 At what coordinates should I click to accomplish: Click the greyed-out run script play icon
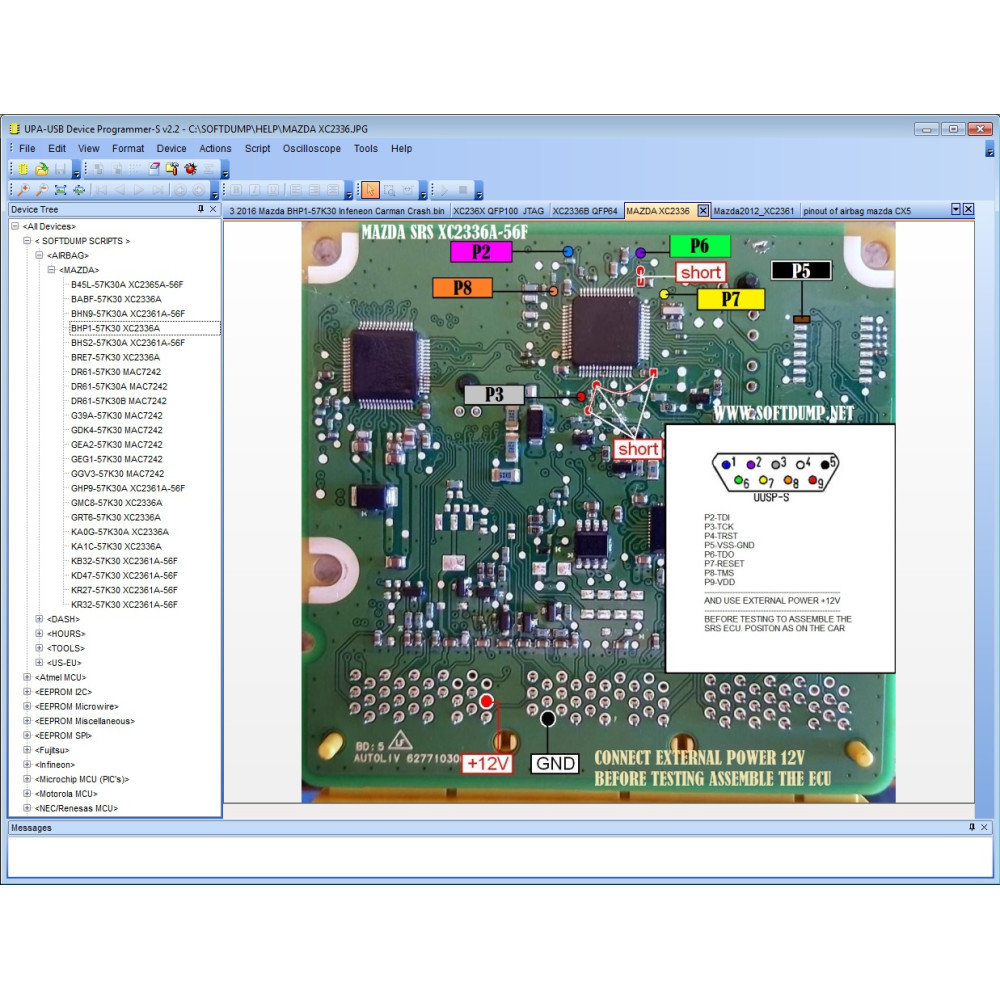point(444,190)
